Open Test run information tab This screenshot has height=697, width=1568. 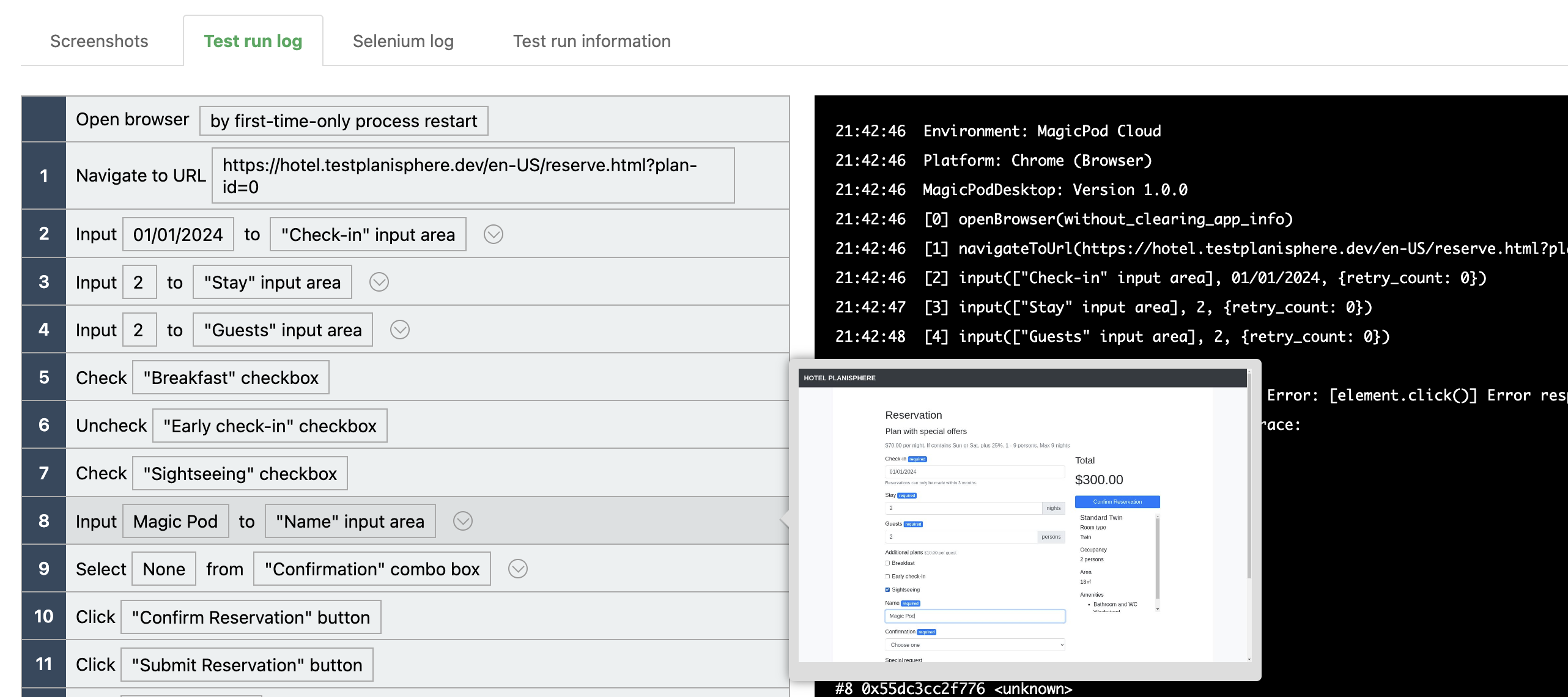(591, 41)
